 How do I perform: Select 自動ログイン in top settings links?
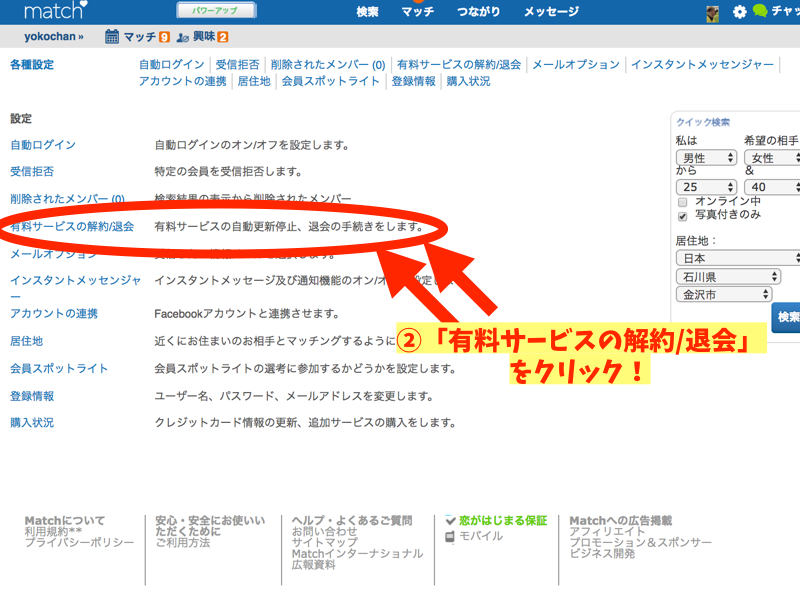tap(171, 65)
